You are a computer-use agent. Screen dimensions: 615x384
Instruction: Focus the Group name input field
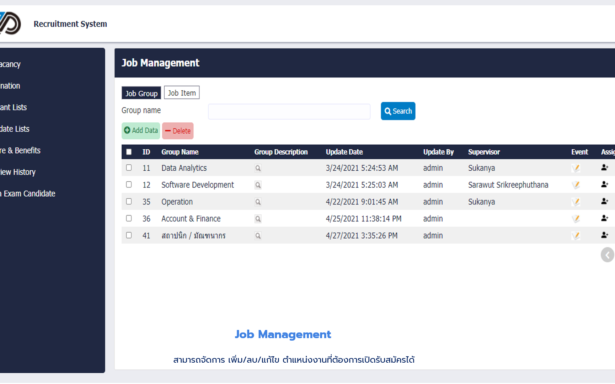(x=289, y=111)
